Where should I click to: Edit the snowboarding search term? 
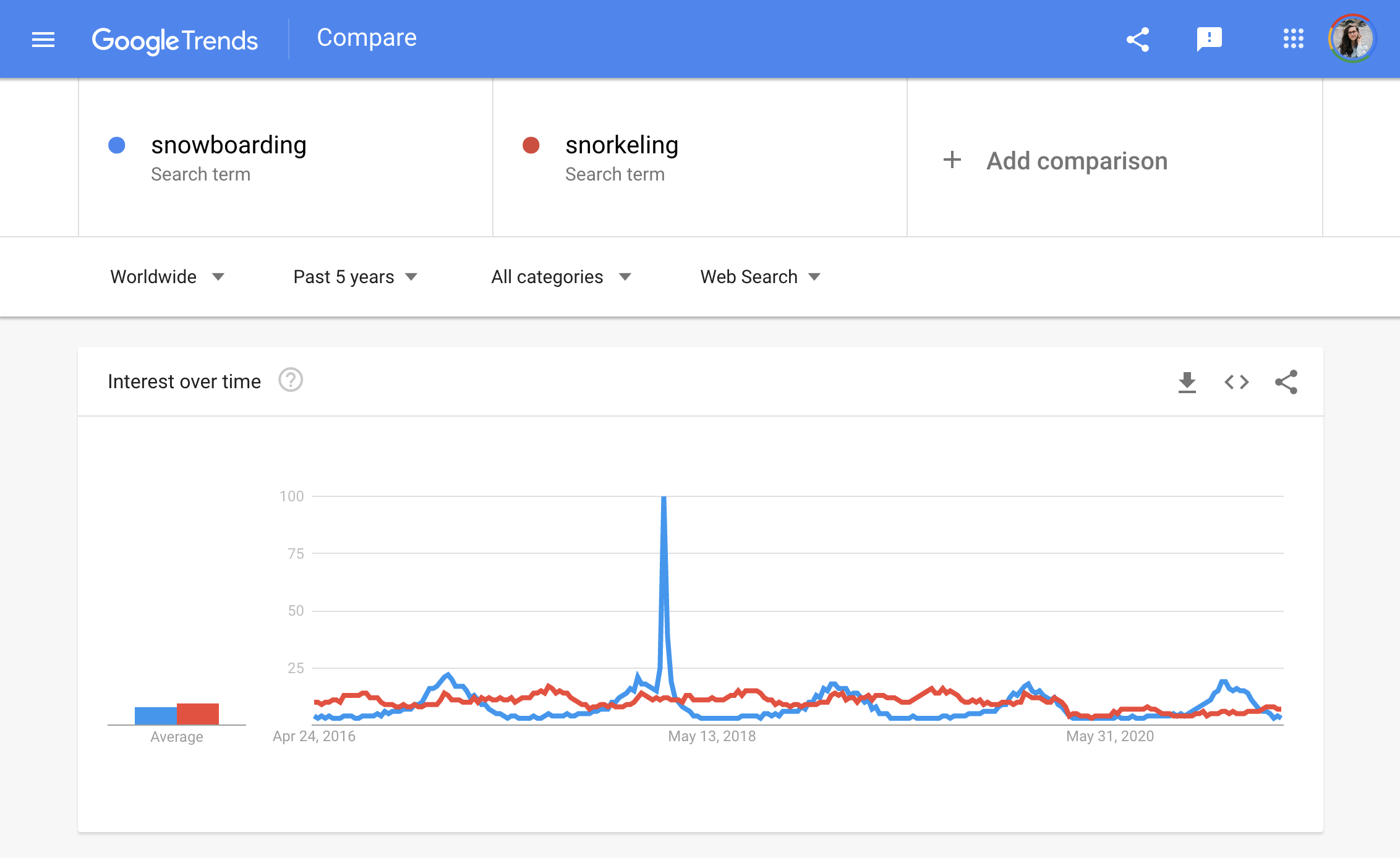(x=229, y=145)
